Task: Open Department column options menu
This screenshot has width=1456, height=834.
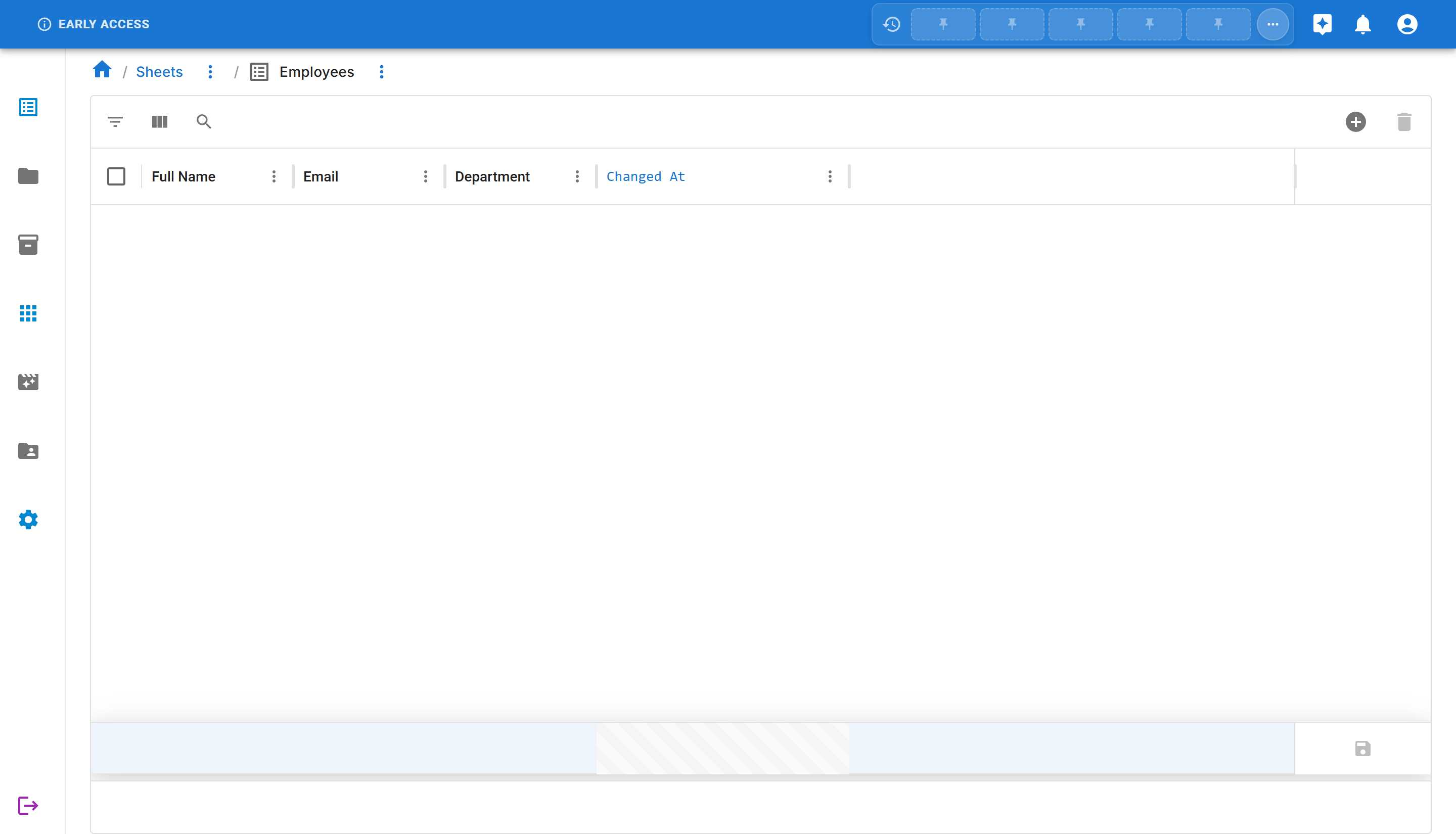Action: pyautogui.click(x=577, y=176)
